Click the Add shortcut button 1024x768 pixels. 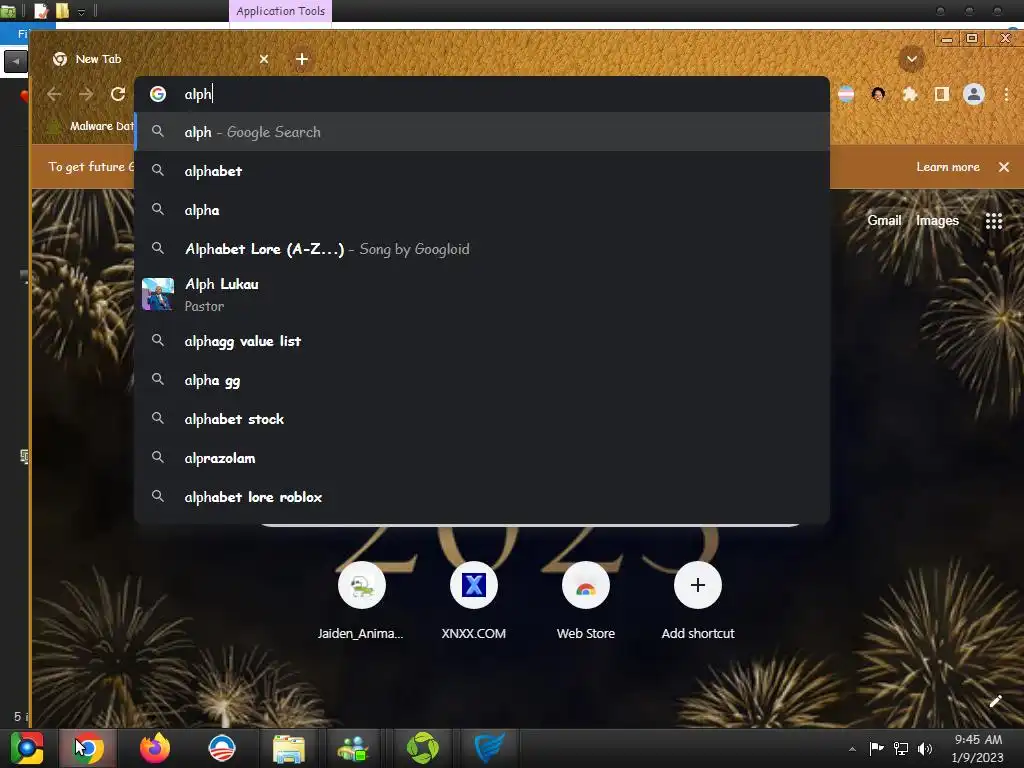tap(697, 601)
